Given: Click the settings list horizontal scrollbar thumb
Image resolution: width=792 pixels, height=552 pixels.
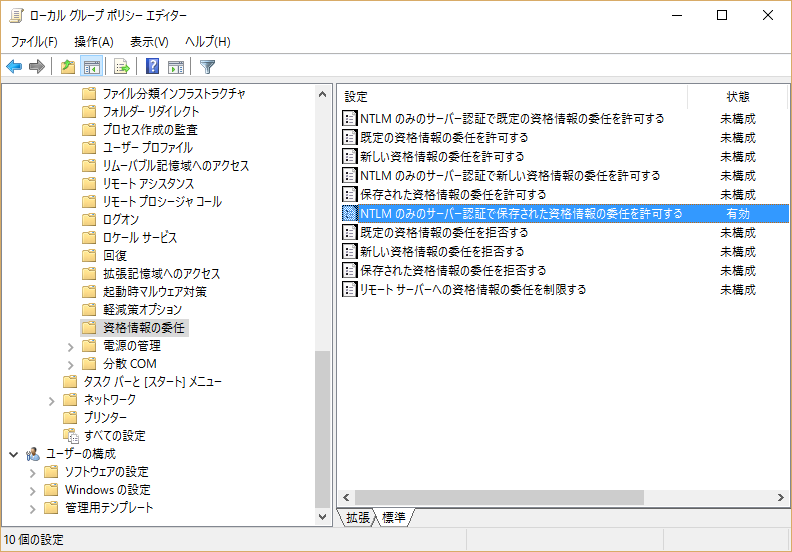Looking at the screenshot, I should 499,497.
